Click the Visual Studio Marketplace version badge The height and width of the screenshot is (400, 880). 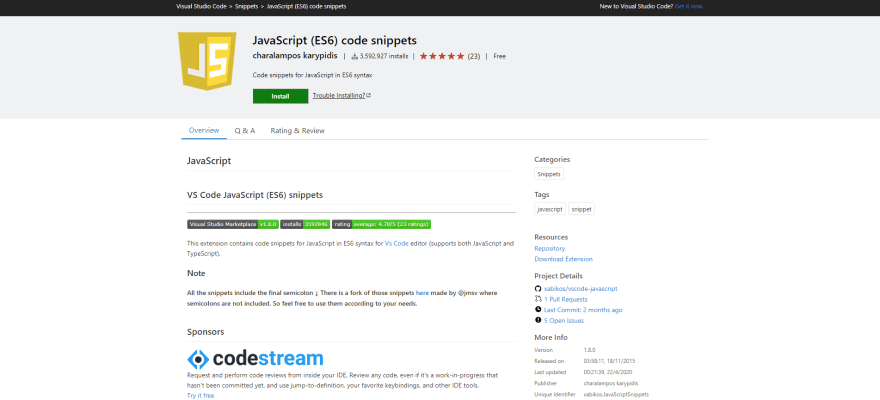pos(232,224)
